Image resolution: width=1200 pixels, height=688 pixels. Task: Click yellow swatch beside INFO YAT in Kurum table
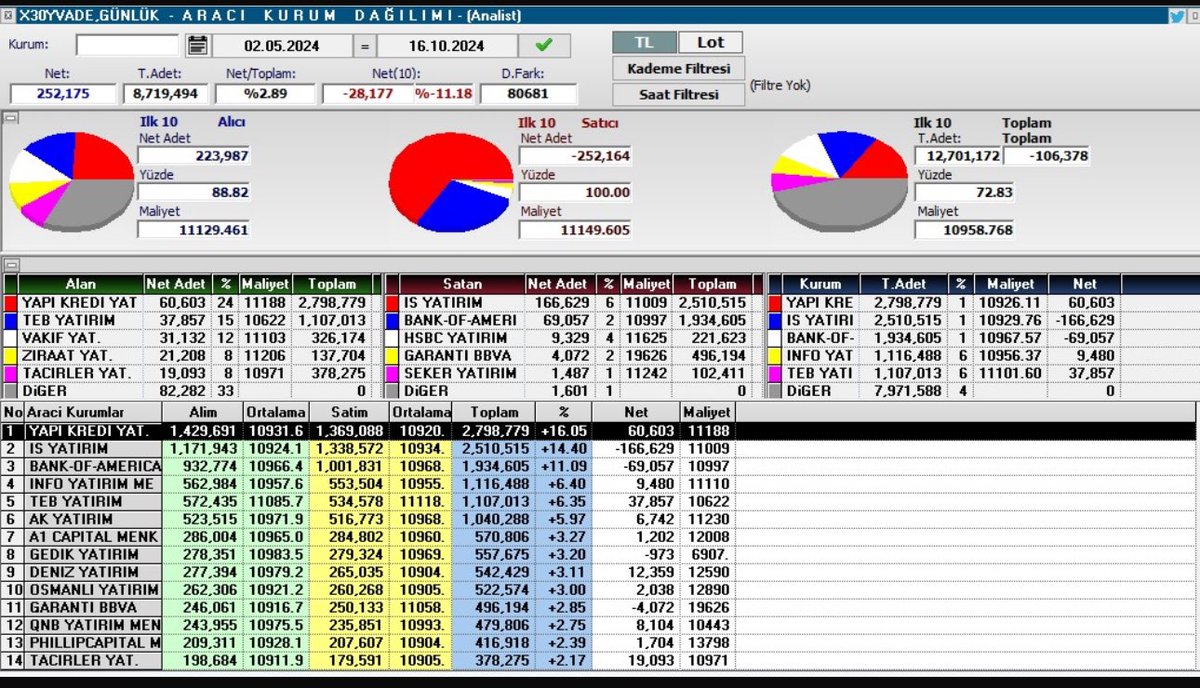click(773, 355)
